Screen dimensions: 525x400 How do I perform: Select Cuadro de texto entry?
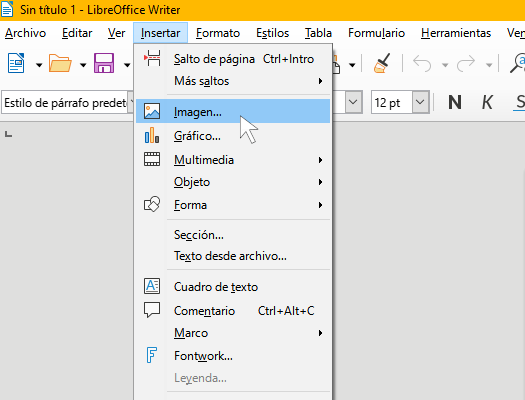pyautogui.click(x=233, y=287)
